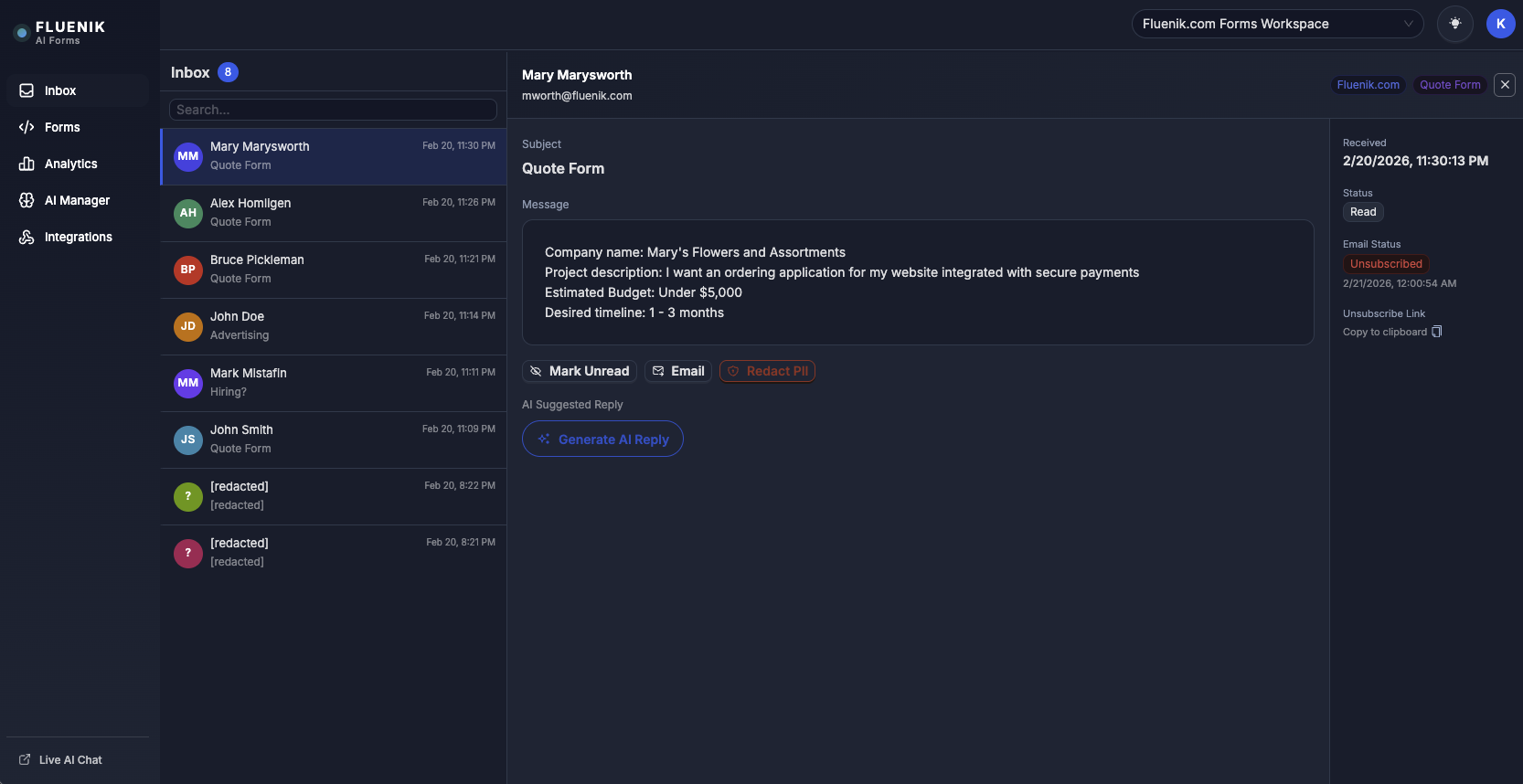Copy unsubscribe link to clipboard

click(x=1391, y=332)
